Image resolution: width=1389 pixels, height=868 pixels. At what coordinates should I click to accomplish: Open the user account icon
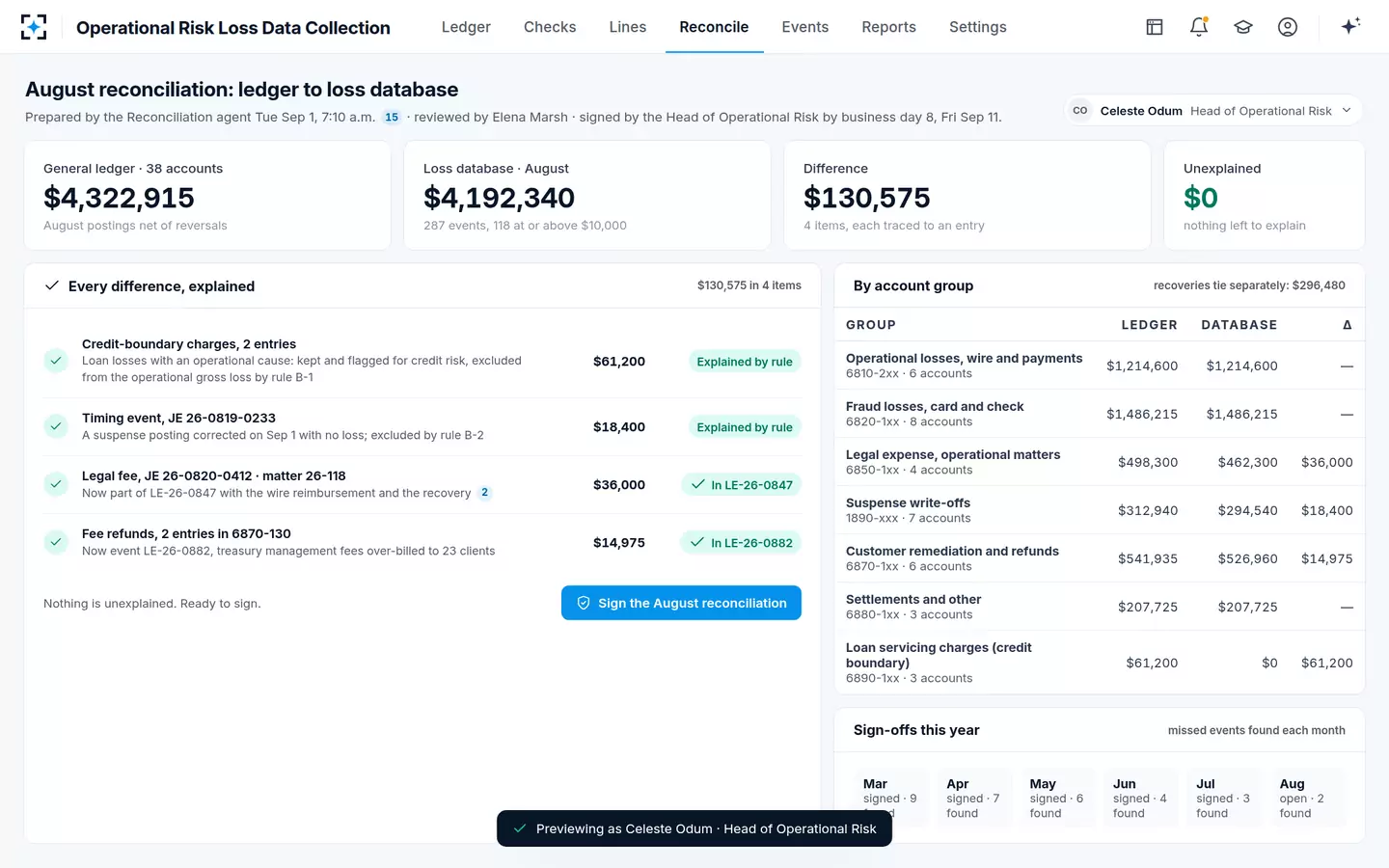click(x=1288, y=27)
